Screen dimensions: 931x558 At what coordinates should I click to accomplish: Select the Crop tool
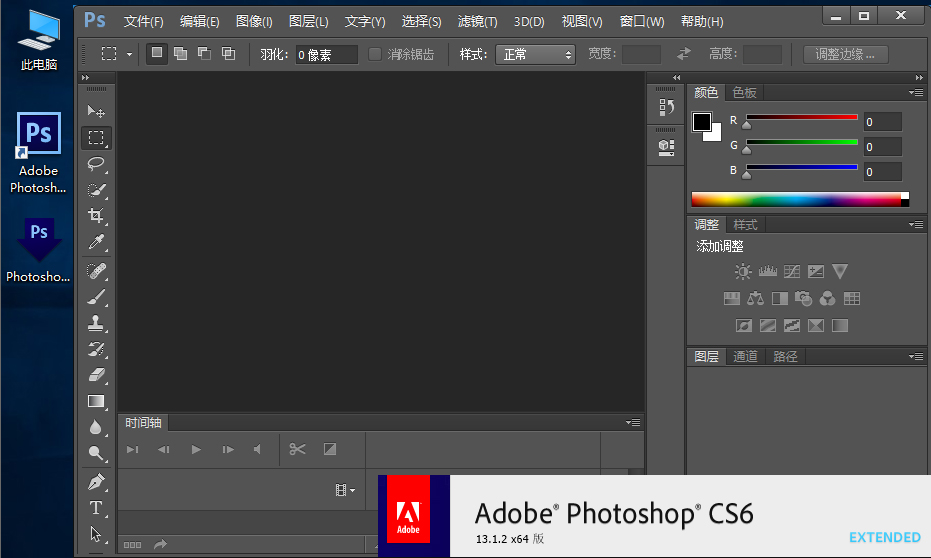(96, 216)
